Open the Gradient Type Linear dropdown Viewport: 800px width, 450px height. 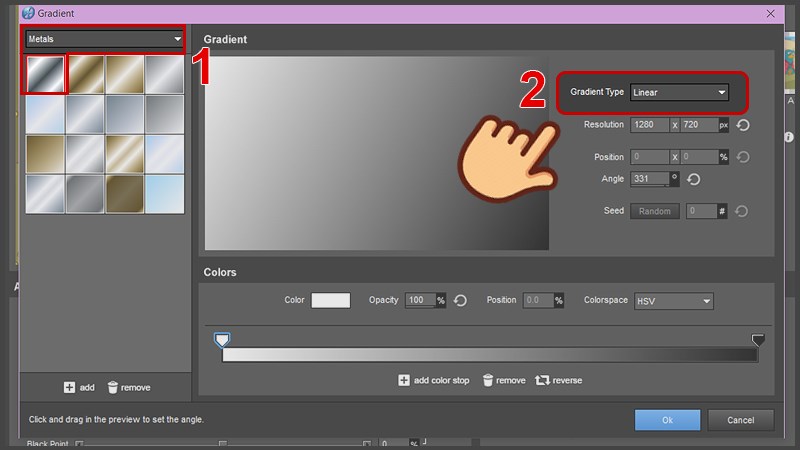(x=679, y=92)
